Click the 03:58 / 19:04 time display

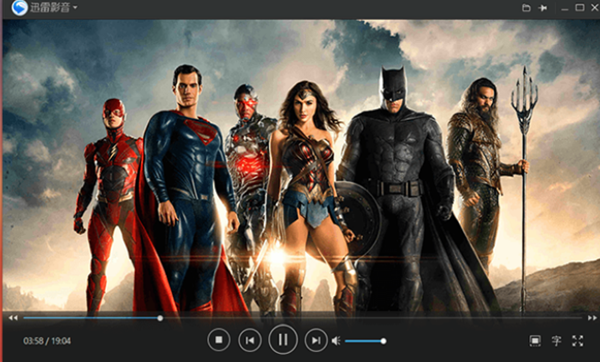tap(47, 341)
